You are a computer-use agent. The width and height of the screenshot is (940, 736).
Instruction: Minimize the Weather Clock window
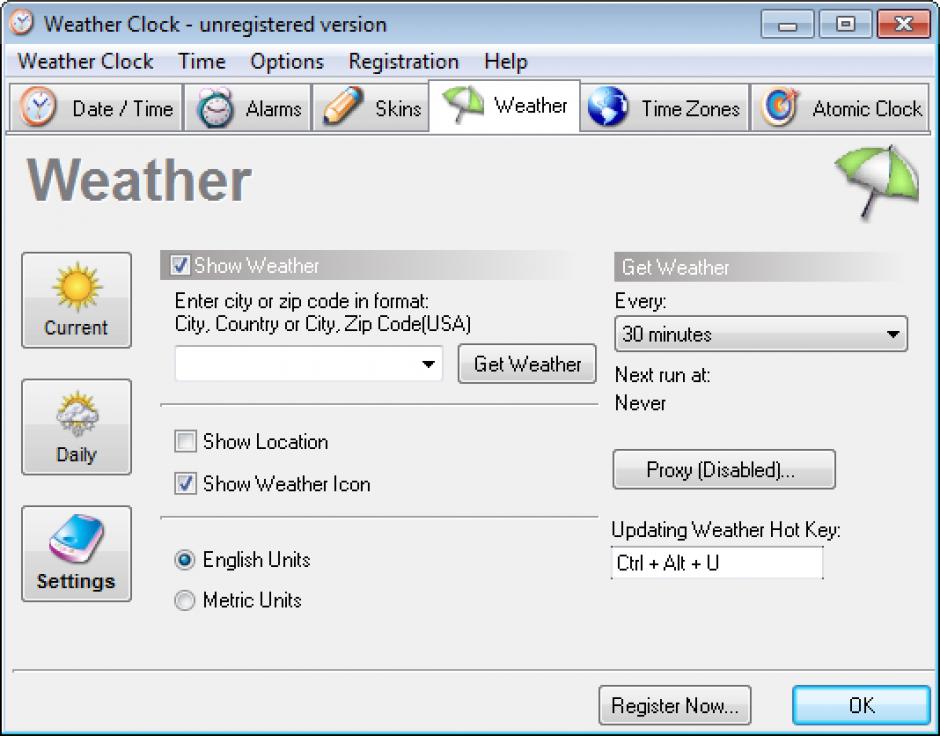[x=787, y=25]
